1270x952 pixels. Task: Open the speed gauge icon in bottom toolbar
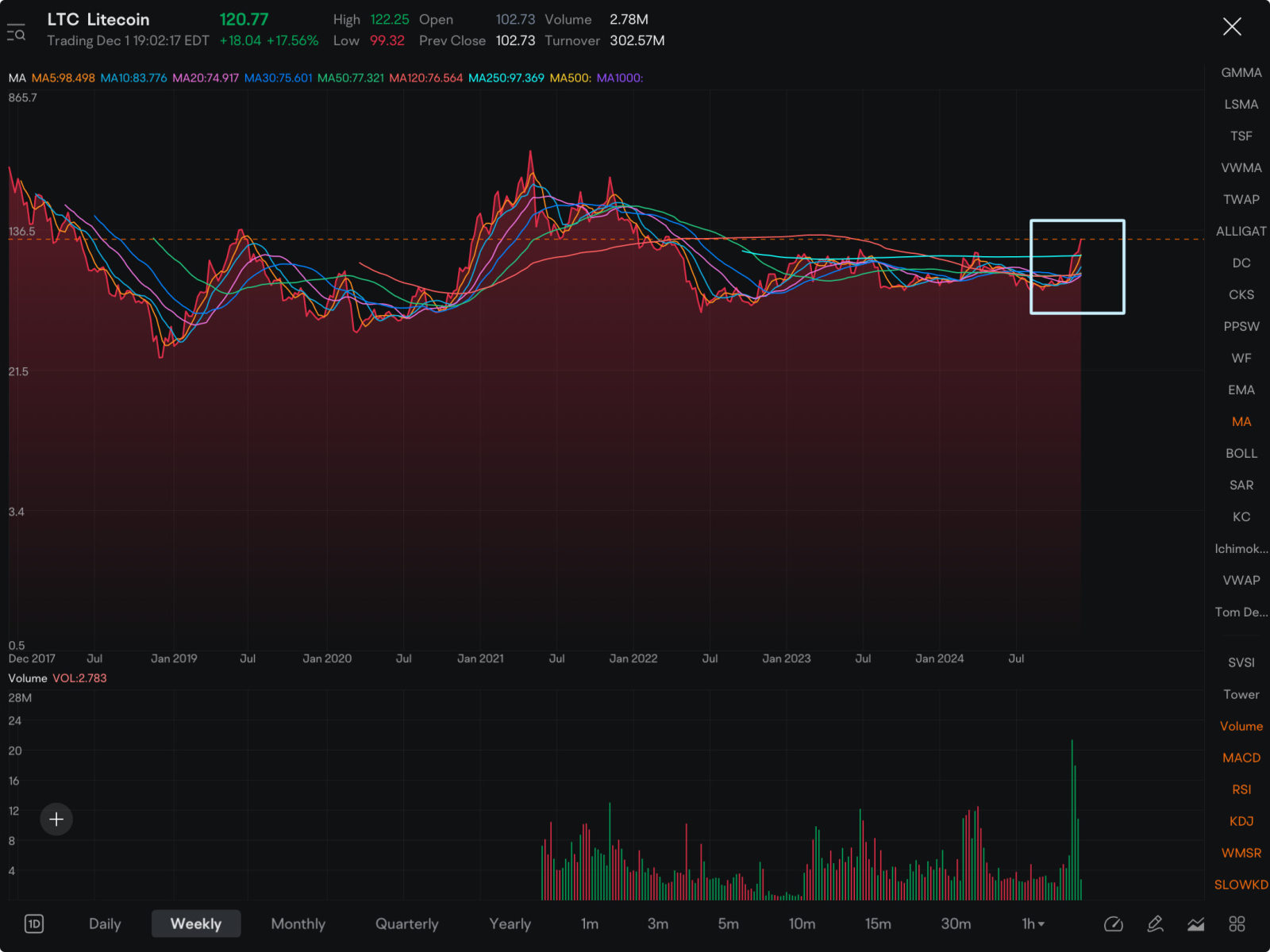(x=1114, y=923)
